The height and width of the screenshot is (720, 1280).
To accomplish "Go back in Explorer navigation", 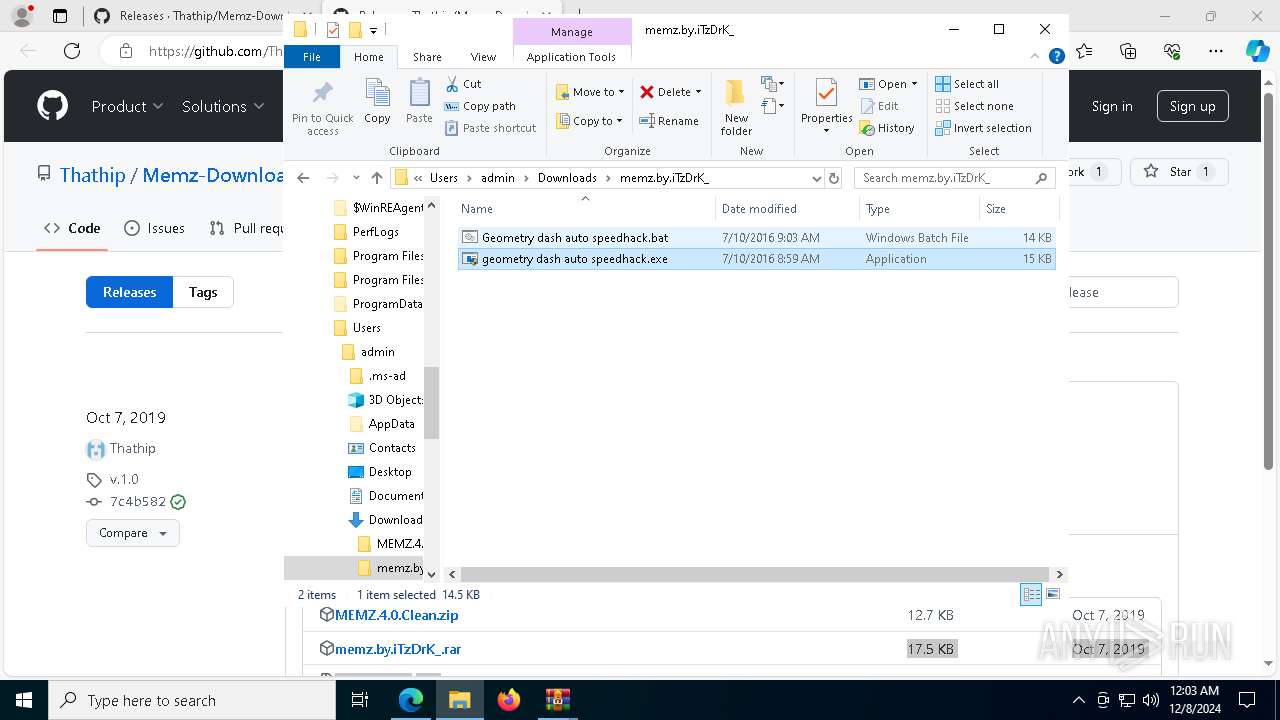I will [x=304, y=178].
